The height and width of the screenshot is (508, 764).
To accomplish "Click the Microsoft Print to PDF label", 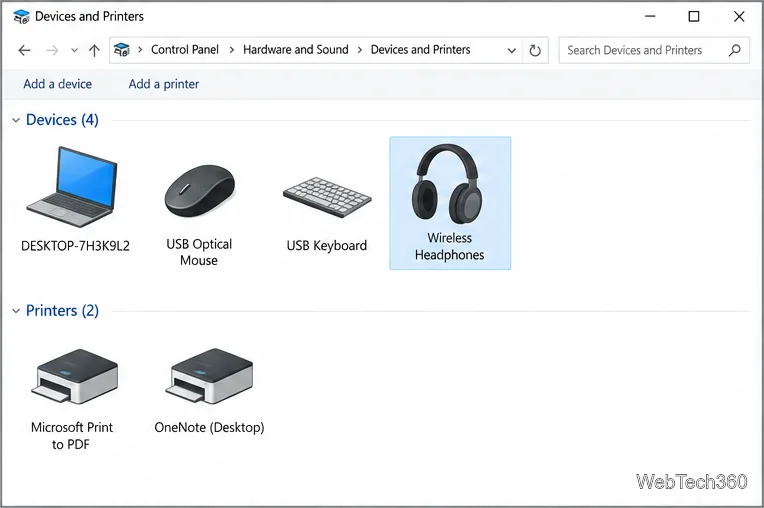I will 72,435.
